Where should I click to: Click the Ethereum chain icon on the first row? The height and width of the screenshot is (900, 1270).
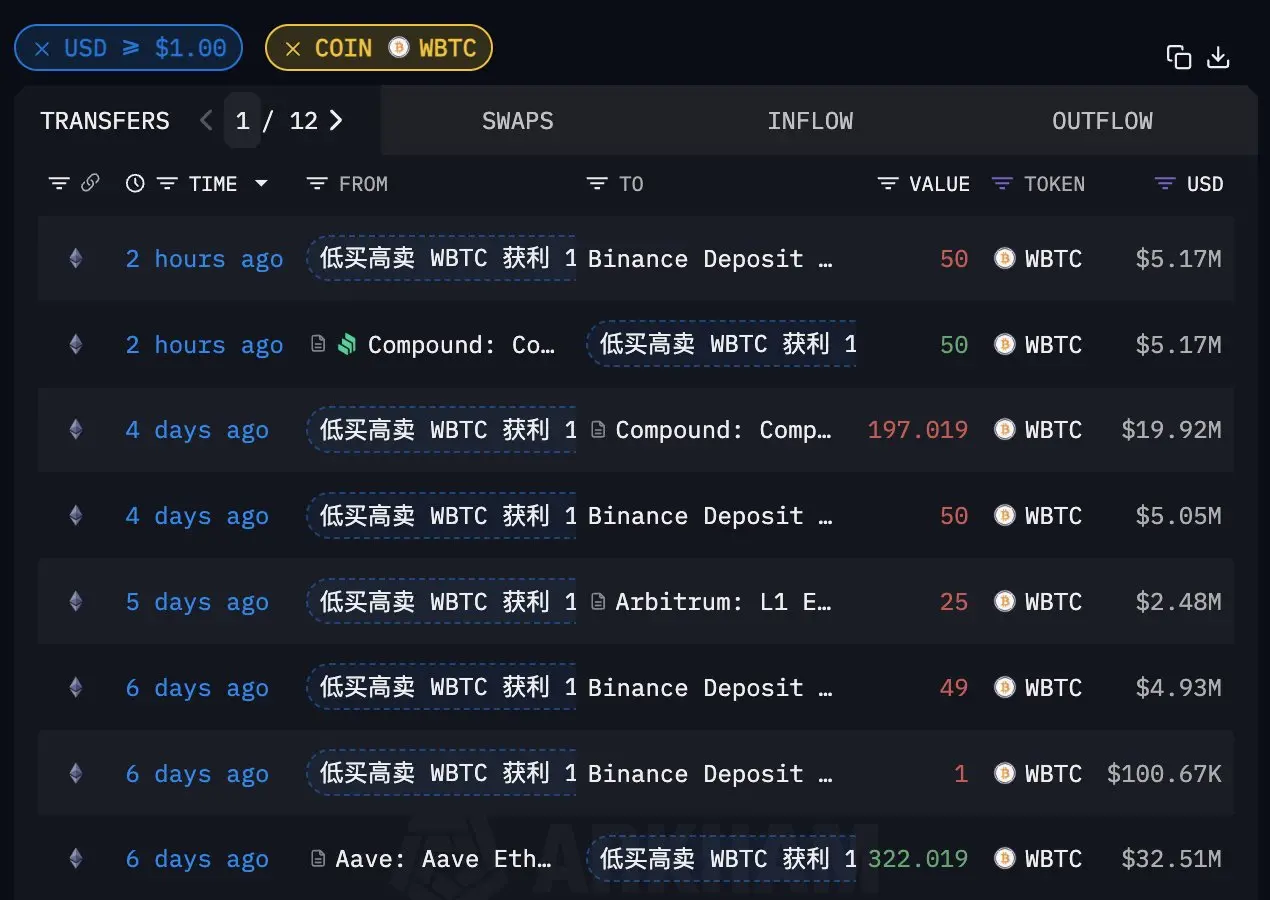(x=75, y=258)
